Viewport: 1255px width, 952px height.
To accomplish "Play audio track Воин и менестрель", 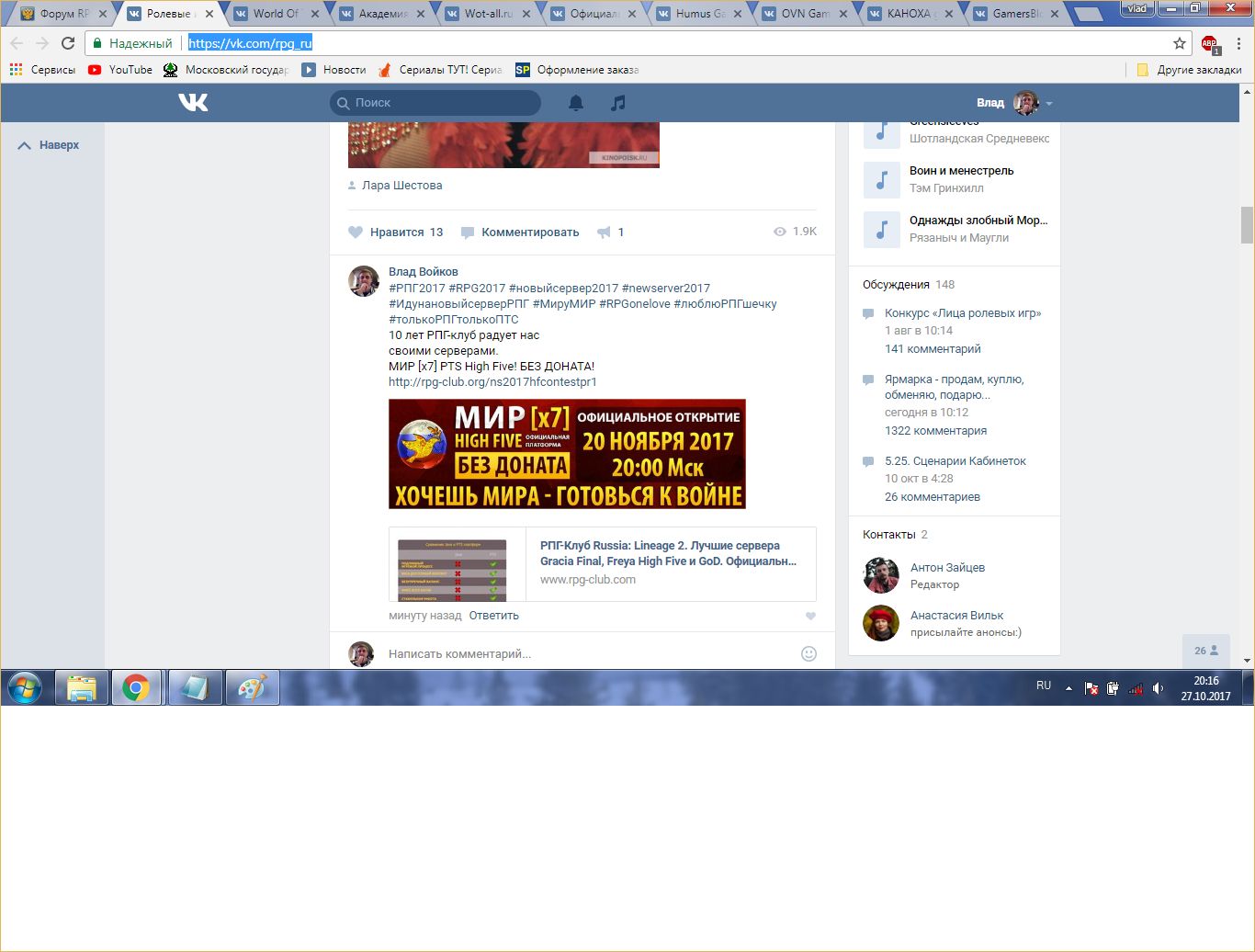I will pyautogui.click(x=881, y=180).
